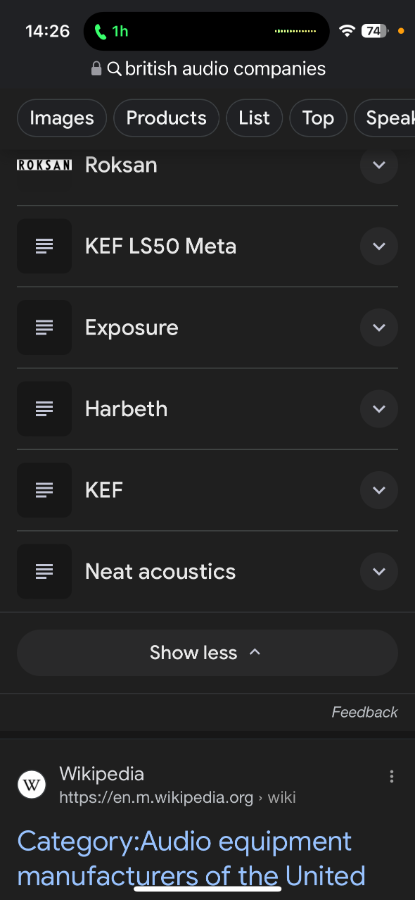Open the Wikipedia result three-dot menu
This screenshot has width=415, height=900.
[x=391, y=777]
